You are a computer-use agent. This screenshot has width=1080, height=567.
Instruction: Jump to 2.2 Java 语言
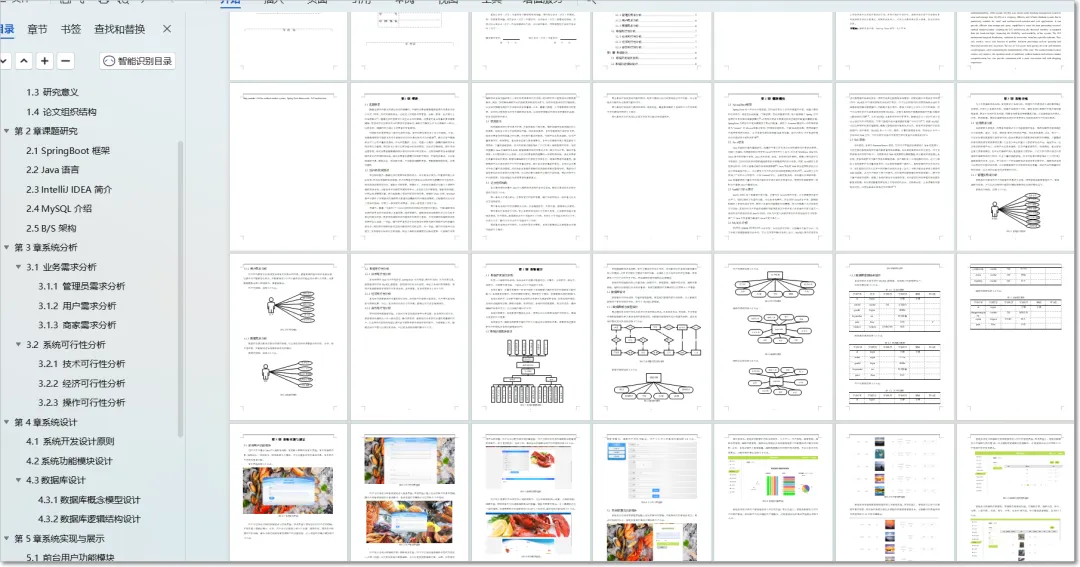point(52,169)
